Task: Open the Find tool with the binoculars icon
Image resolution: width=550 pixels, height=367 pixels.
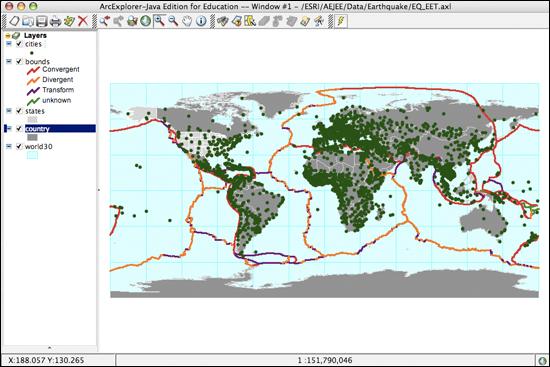Action: click(x=222, y=21)
